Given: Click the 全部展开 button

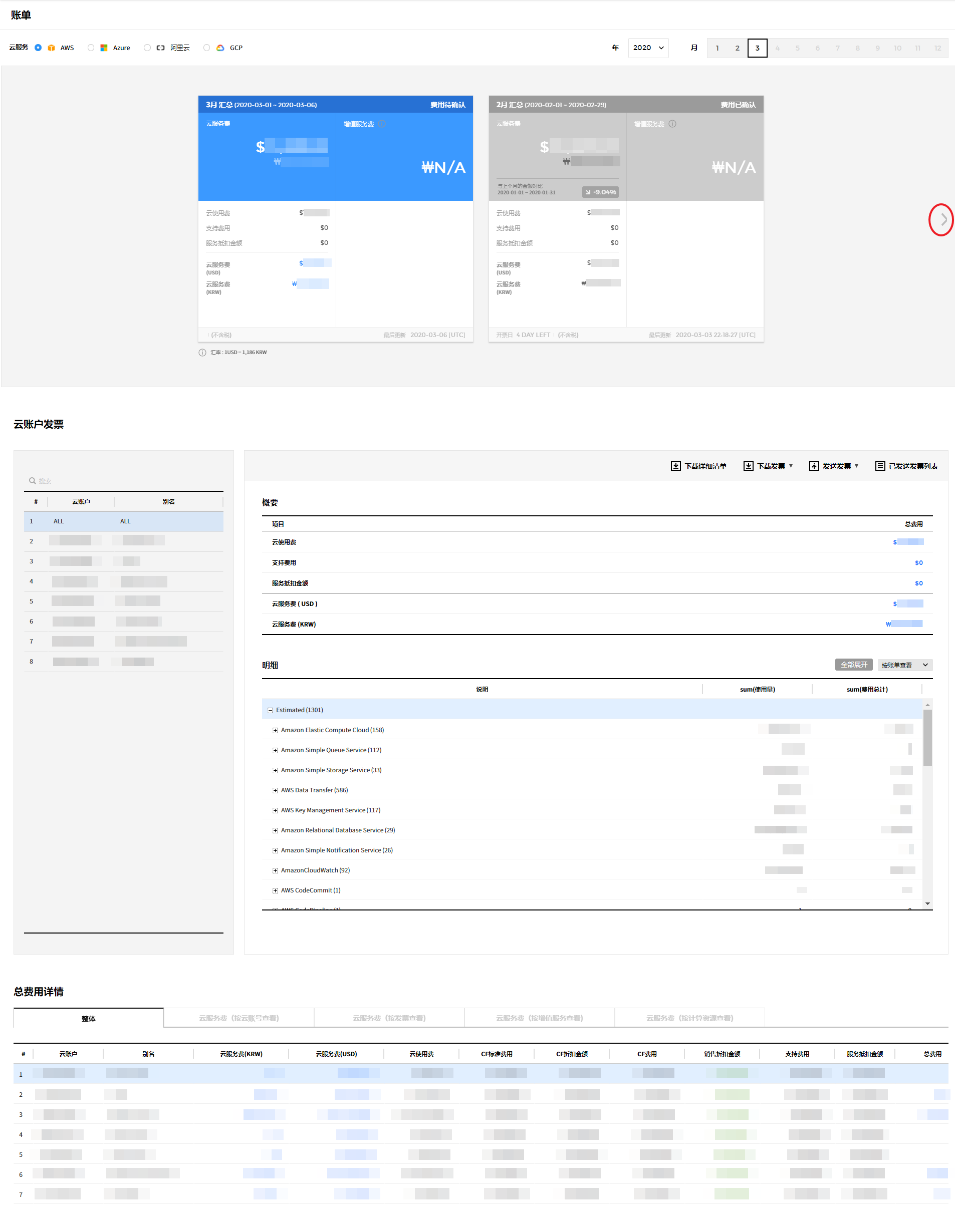Looking at the screenshot, I should point(853,665).
